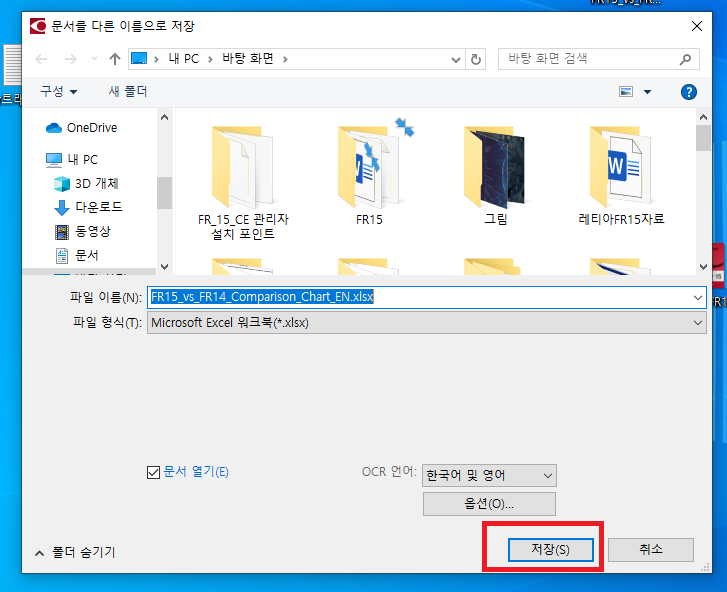Click navigation pane scroll down arrow

(x=164, y=267)
